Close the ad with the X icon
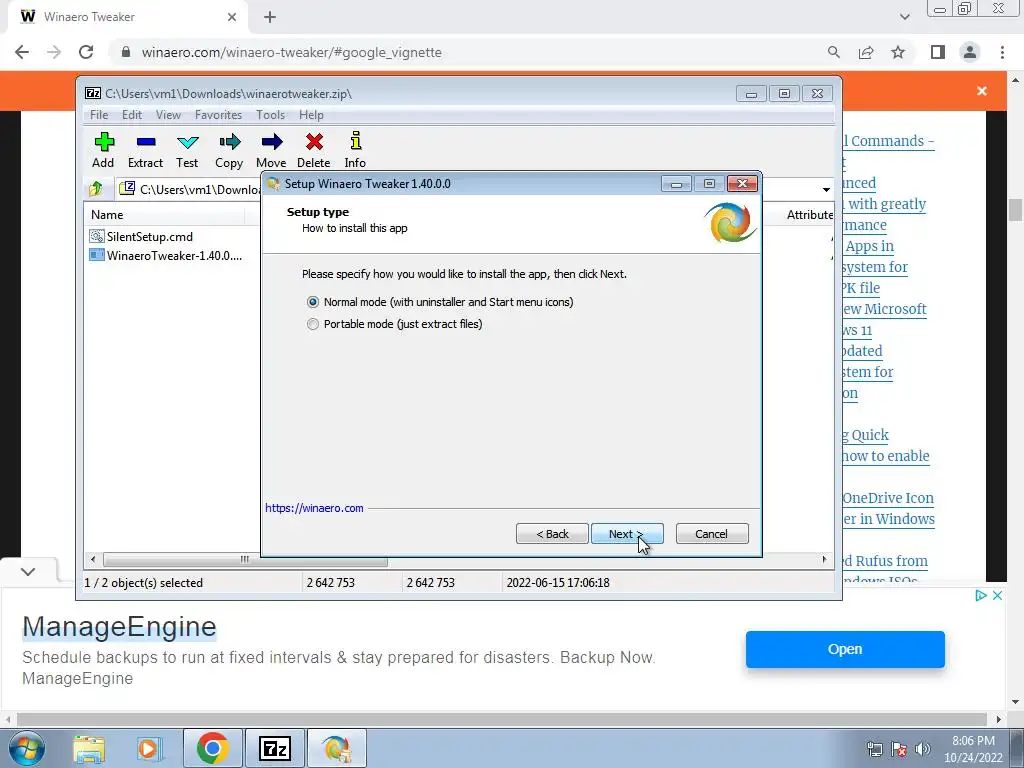The height and width of the screenshot is (768, 1024). [997, 596]
